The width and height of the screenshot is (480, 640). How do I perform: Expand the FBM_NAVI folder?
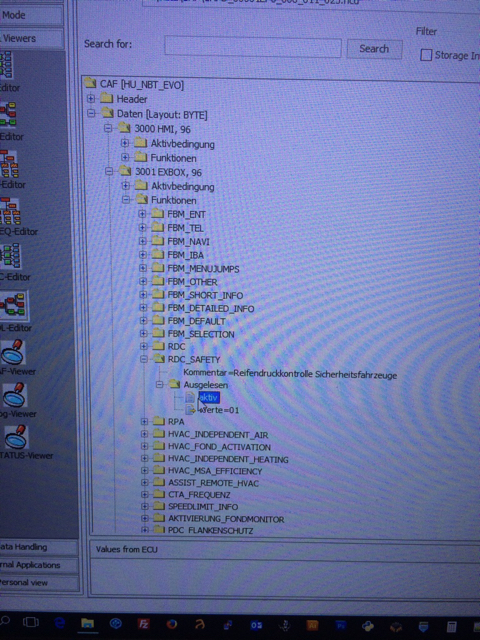142,241
